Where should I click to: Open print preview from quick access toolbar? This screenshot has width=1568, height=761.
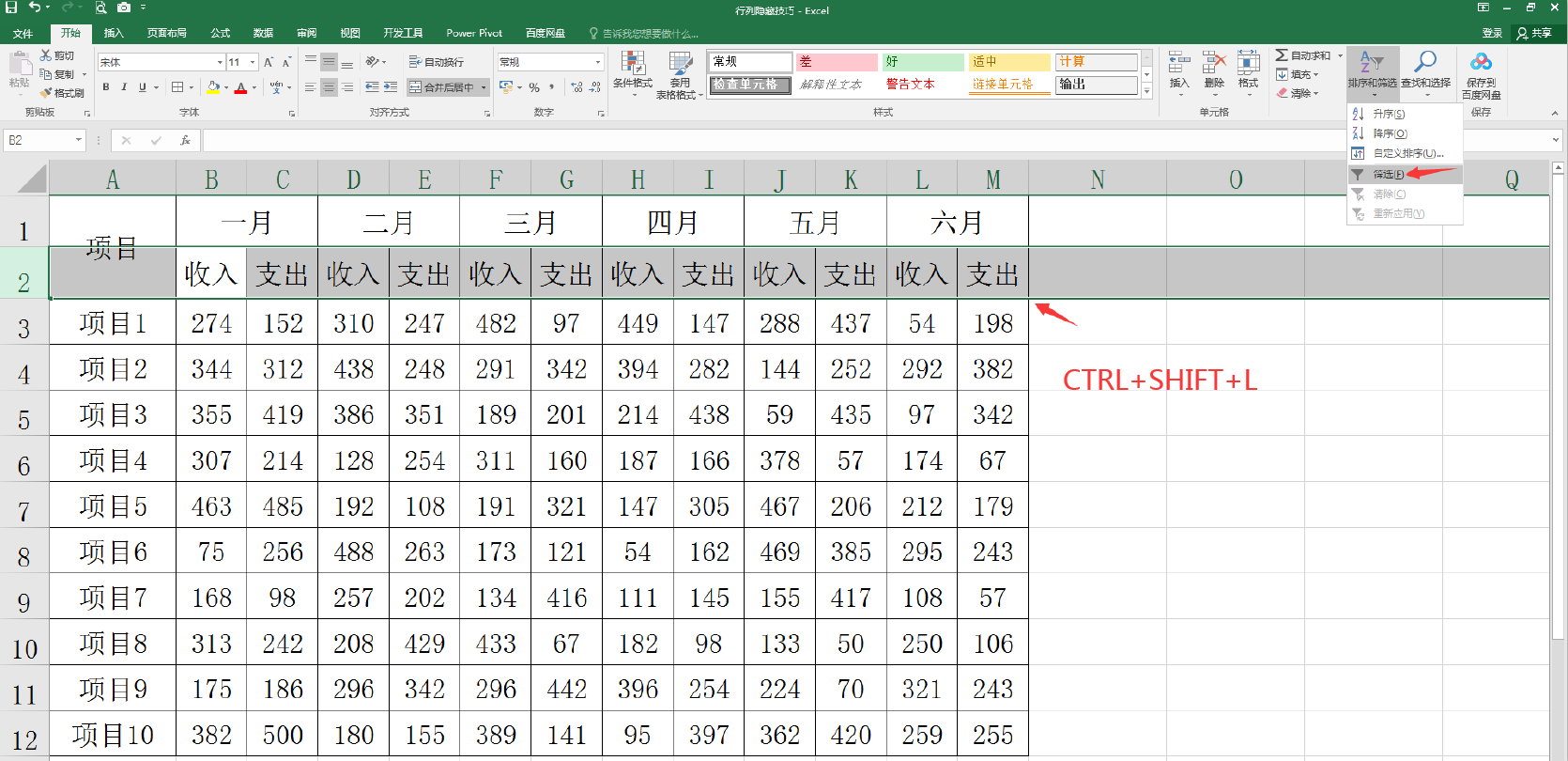pyautogui.click(x=100, y=8)
